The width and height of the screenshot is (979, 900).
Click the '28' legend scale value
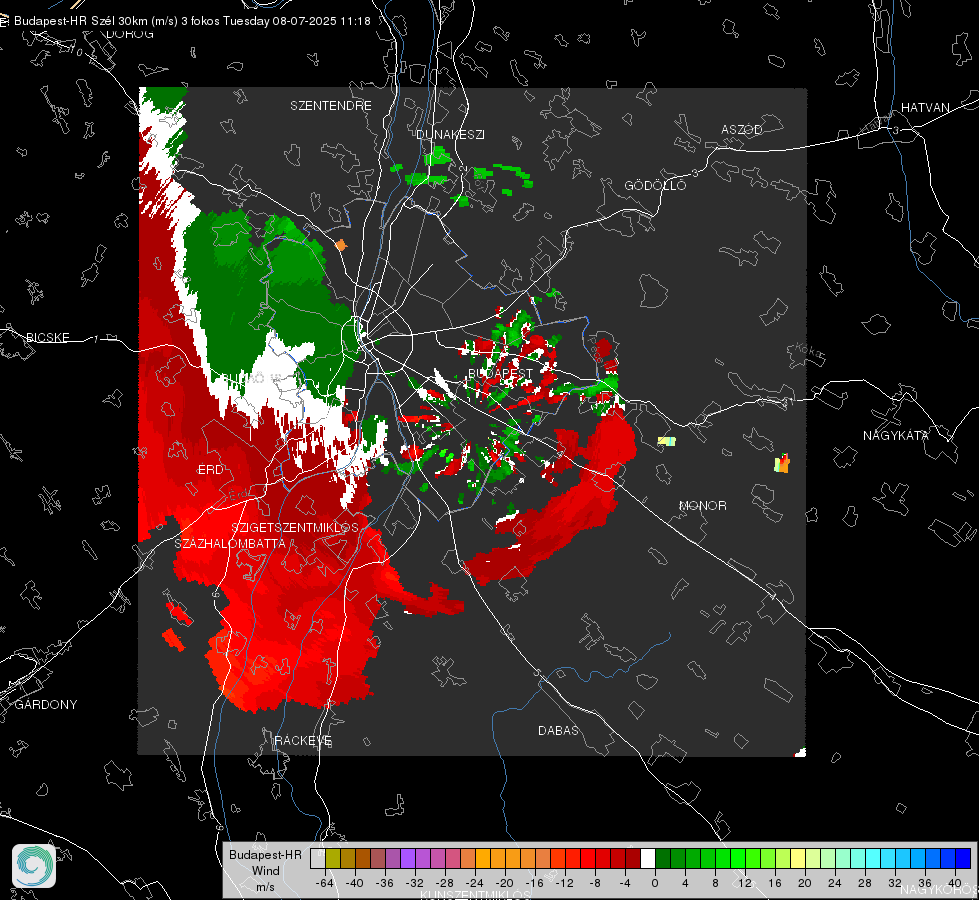tap(865, 883)
